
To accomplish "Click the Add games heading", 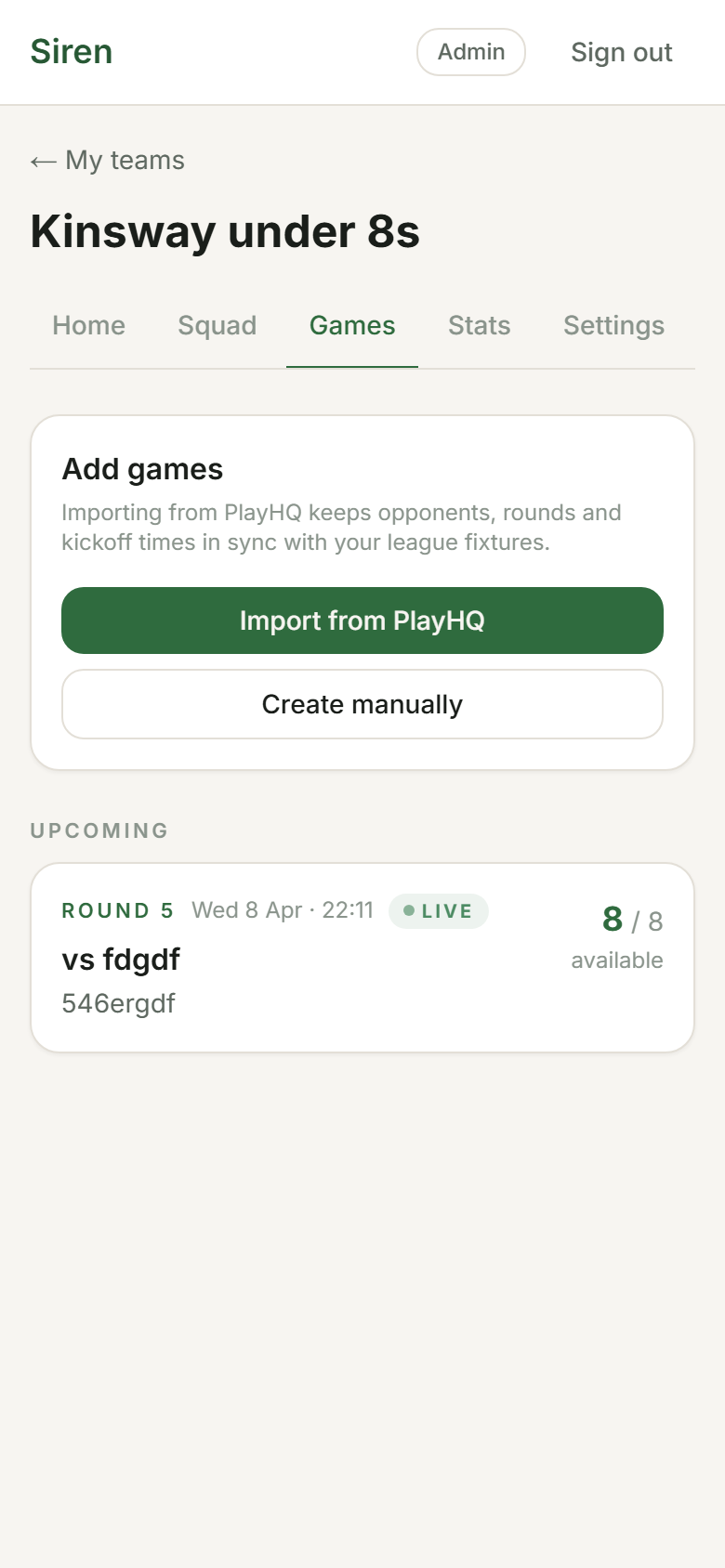I will coord(142,470).
